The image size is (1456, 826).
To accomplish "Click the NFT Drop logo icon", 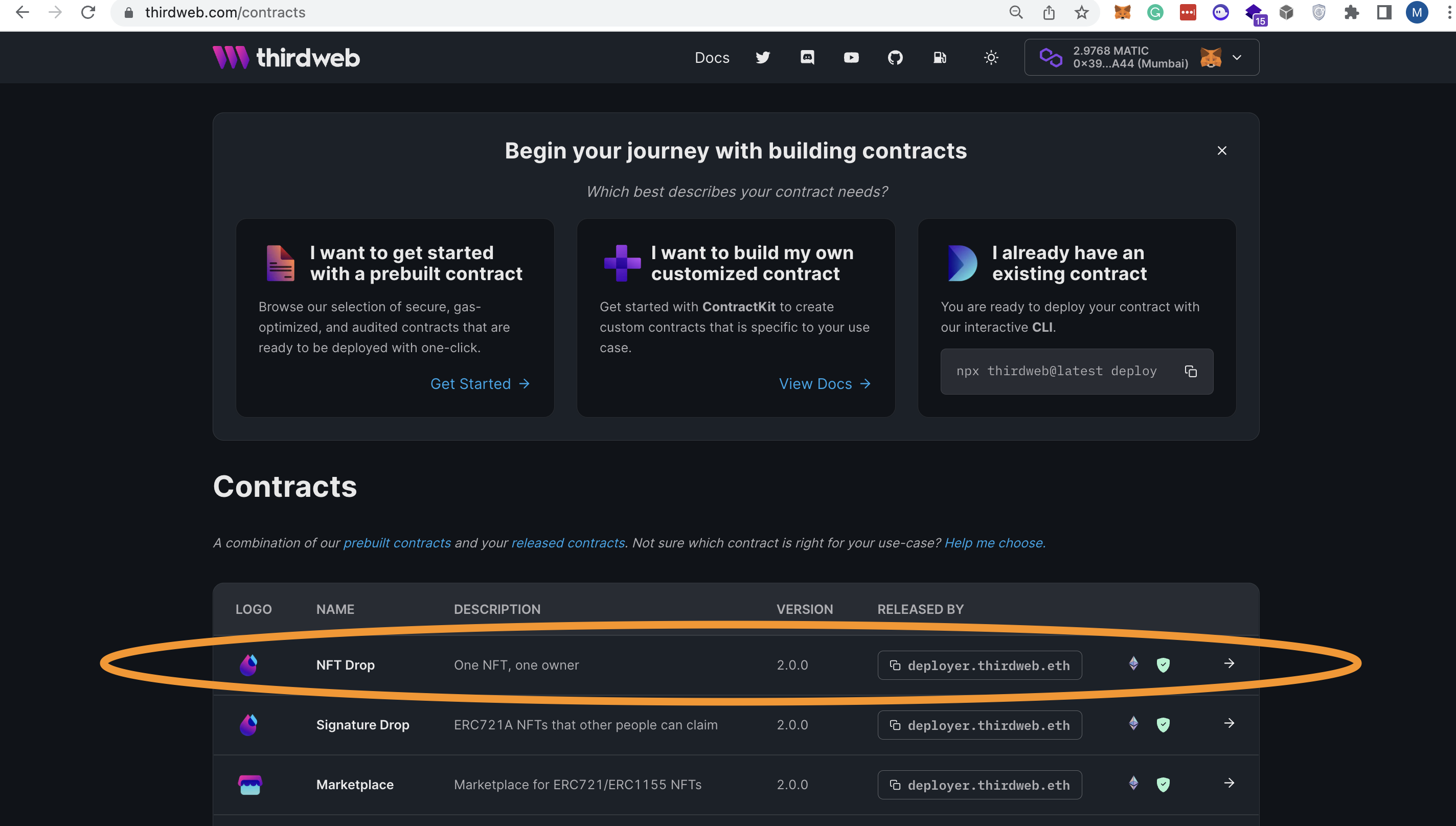I will tap(248, 665).
